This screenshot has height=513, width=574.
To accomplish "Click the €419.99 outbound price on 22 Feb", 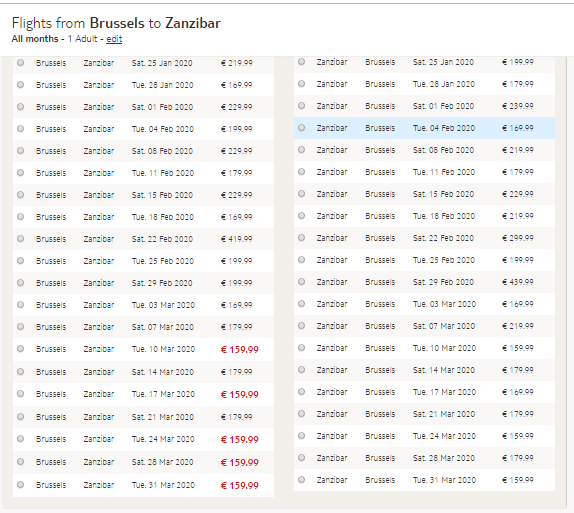I will point(236,239).
